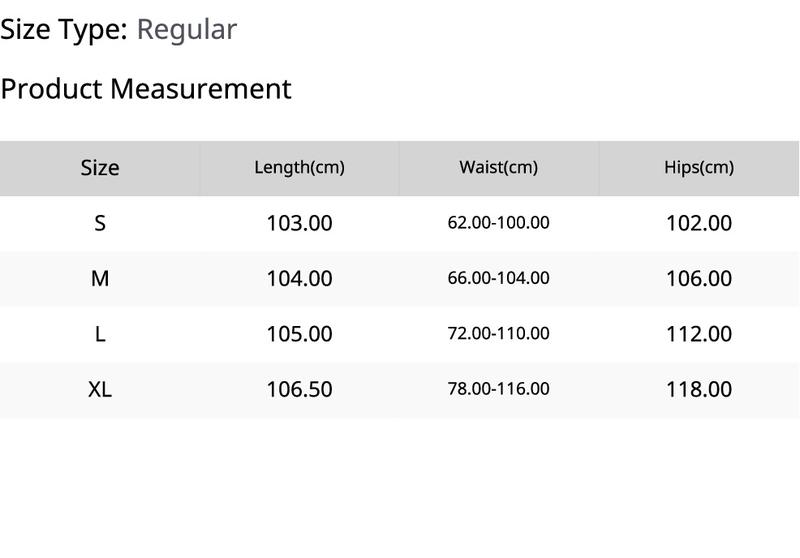Click the 104.00 length value
The image size is (800, 558).
pyautogui.click(x=299, y=278)
